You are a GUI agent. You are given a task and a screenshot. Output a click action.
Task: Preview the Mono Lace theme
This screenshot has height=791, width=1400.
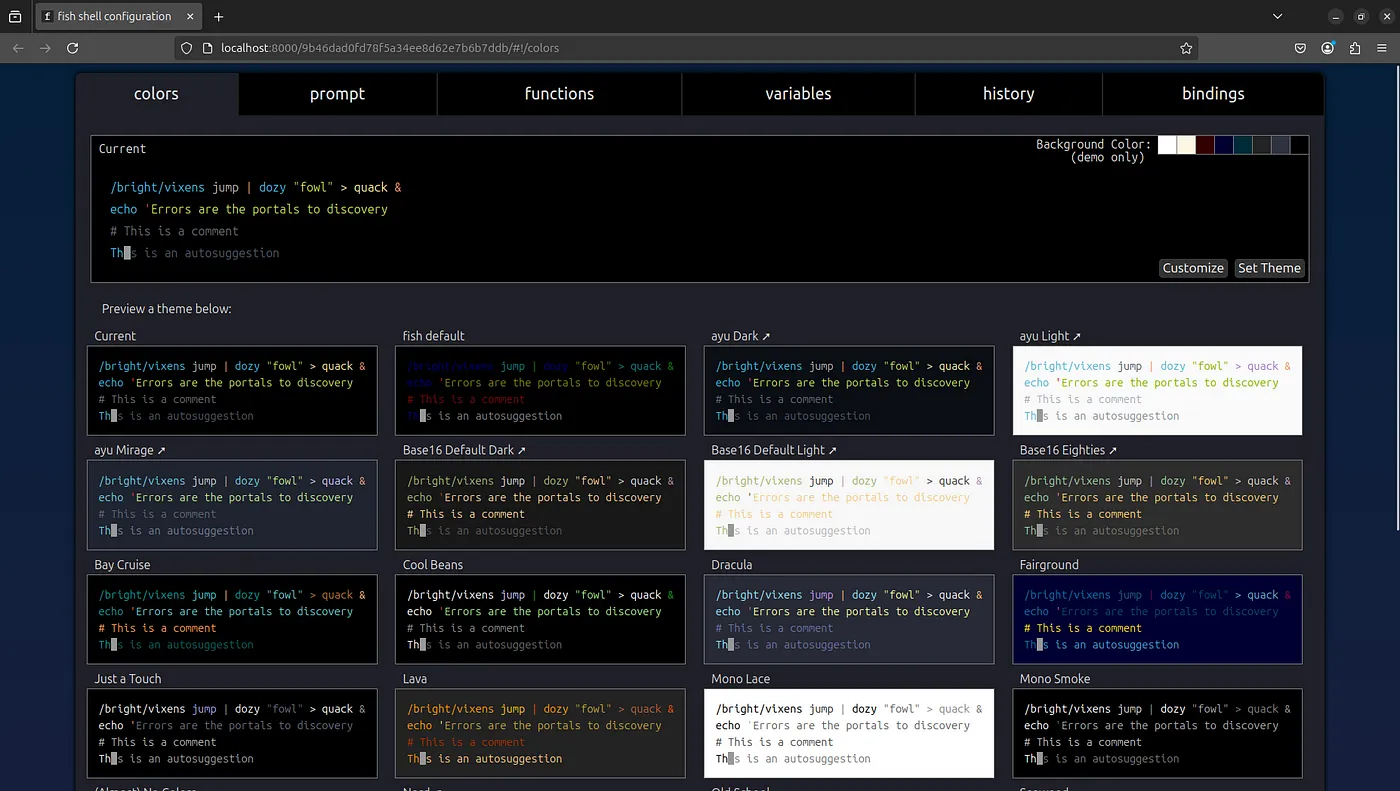tap(849, 733)
